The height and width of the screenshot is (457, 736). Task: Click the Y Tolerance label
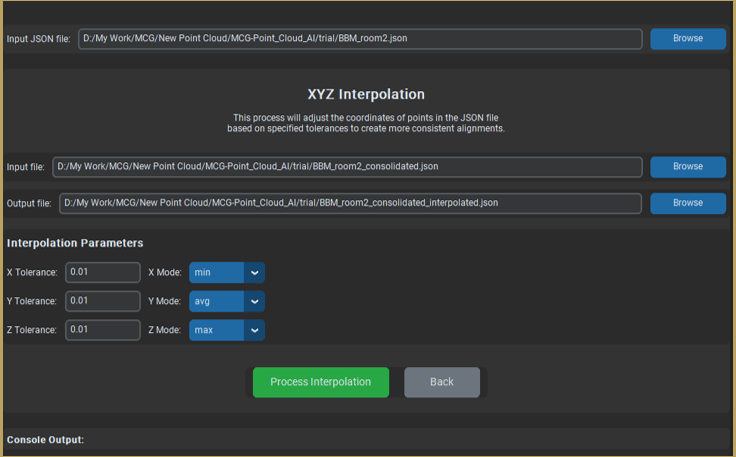tap(31, 301)
